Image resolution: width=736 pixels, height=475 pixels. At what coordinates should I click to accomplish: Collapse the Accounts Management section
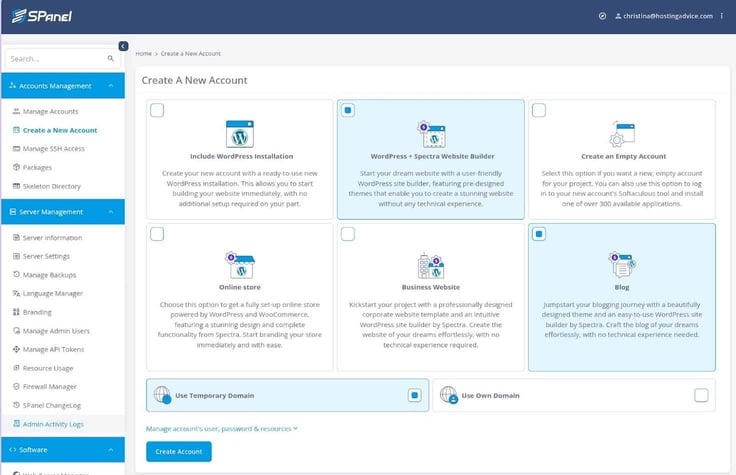click(111, 85)
